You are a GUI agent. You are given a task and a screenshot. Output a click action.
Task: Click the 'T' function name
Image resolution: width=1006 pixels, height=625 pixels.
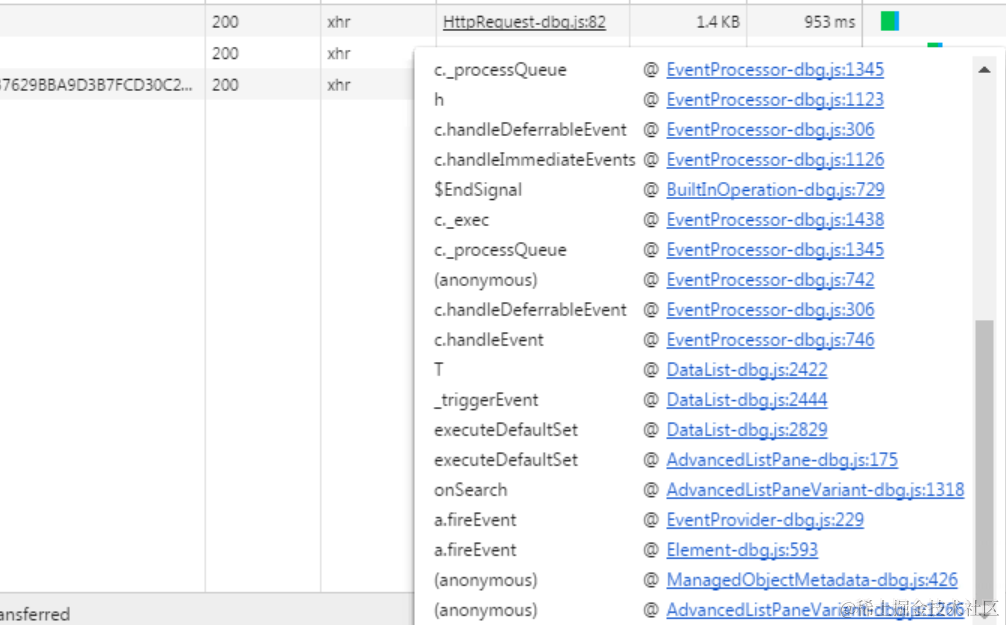pyautogui.click(x=439, y=370)
